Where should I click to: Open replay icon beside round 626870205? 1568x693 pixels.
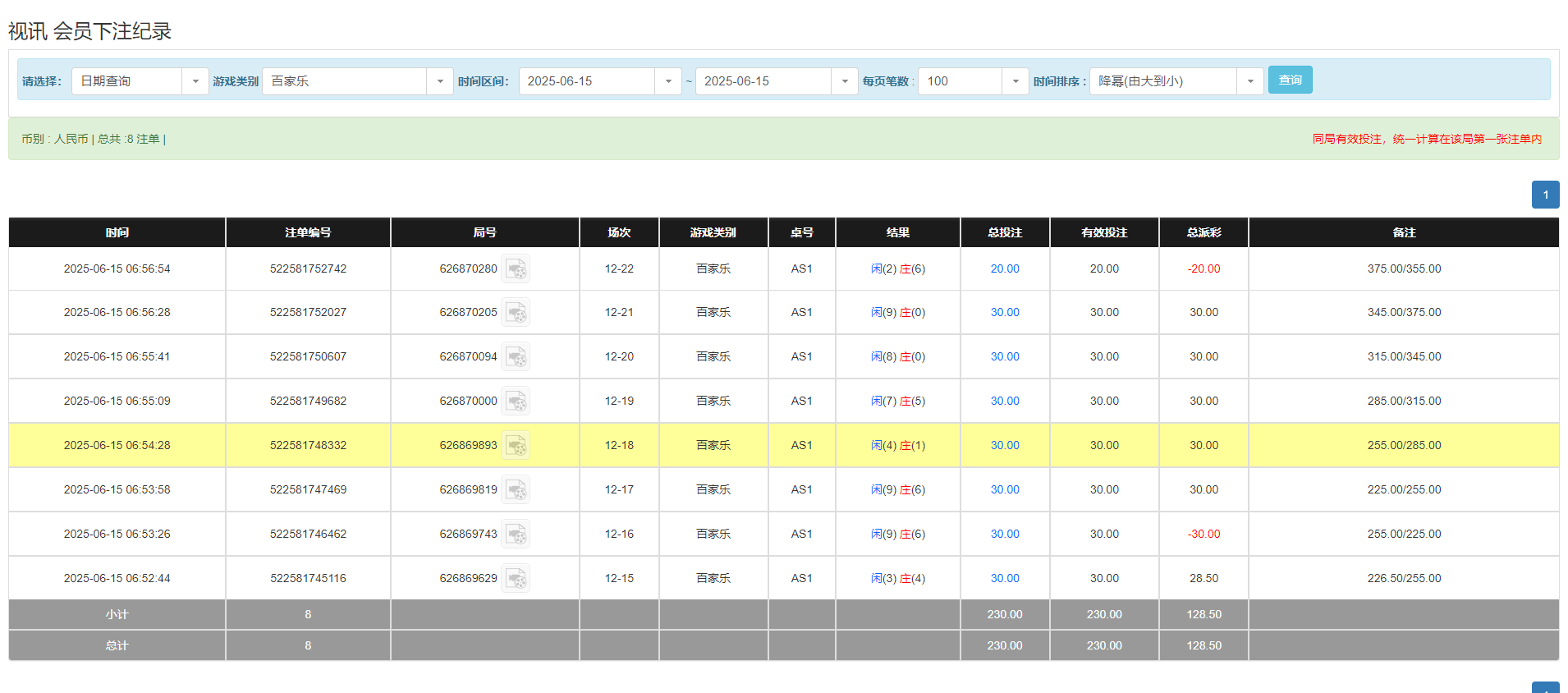tap(516, 313)
